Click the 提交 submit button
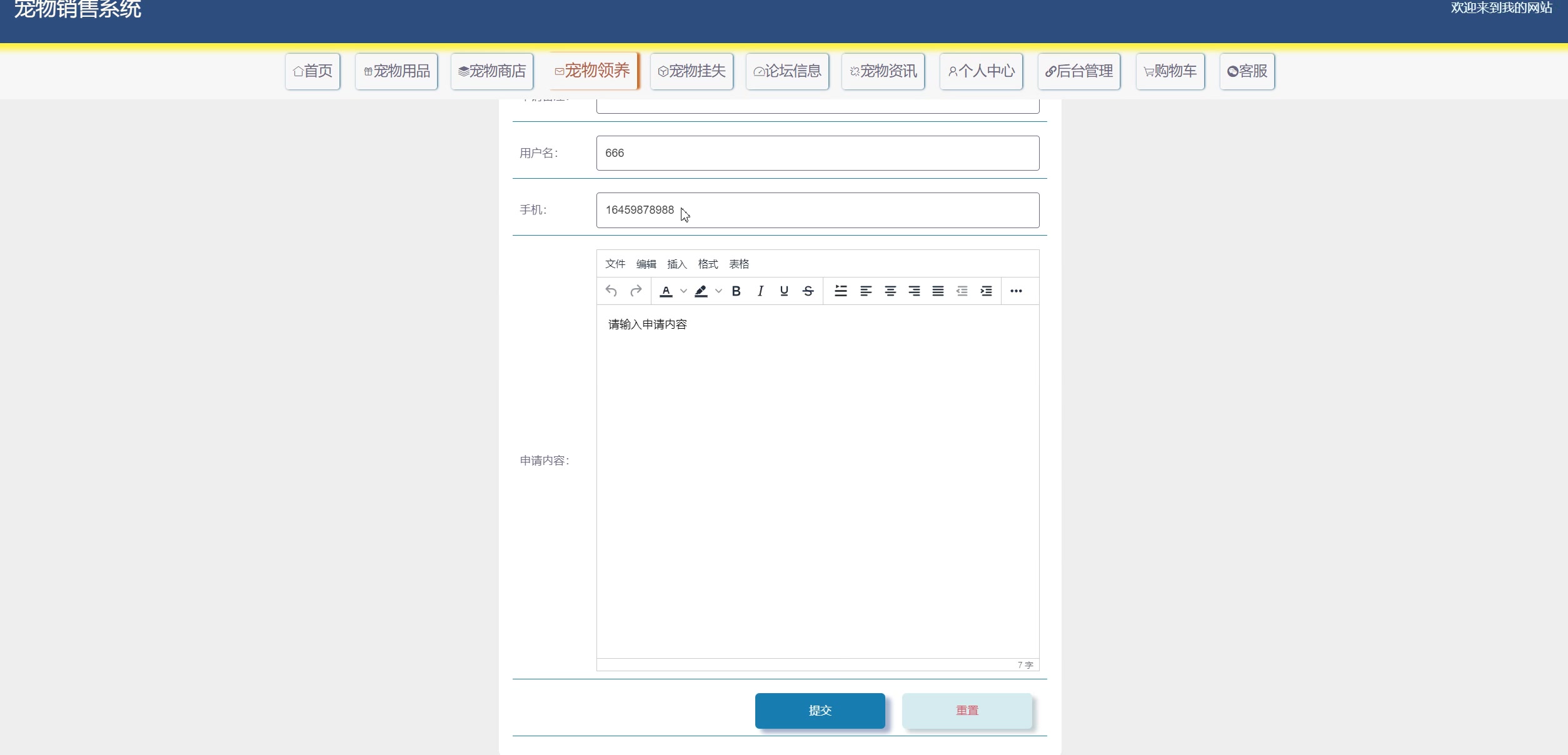1568x755 pixels. 820,711
